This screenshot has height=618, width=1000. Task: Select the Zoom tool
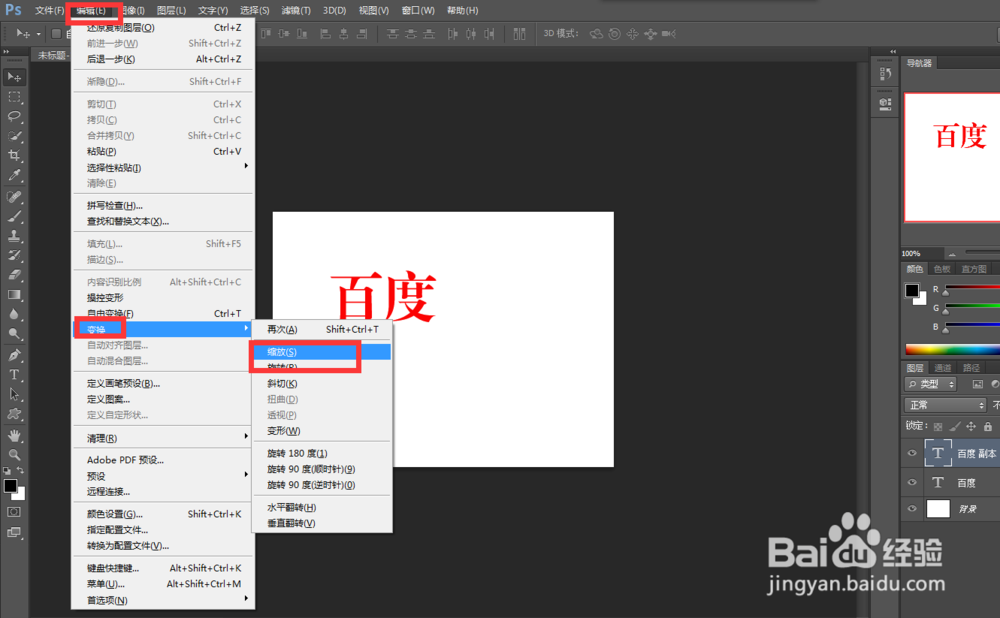pyautogui.click(x=14, y=455)
